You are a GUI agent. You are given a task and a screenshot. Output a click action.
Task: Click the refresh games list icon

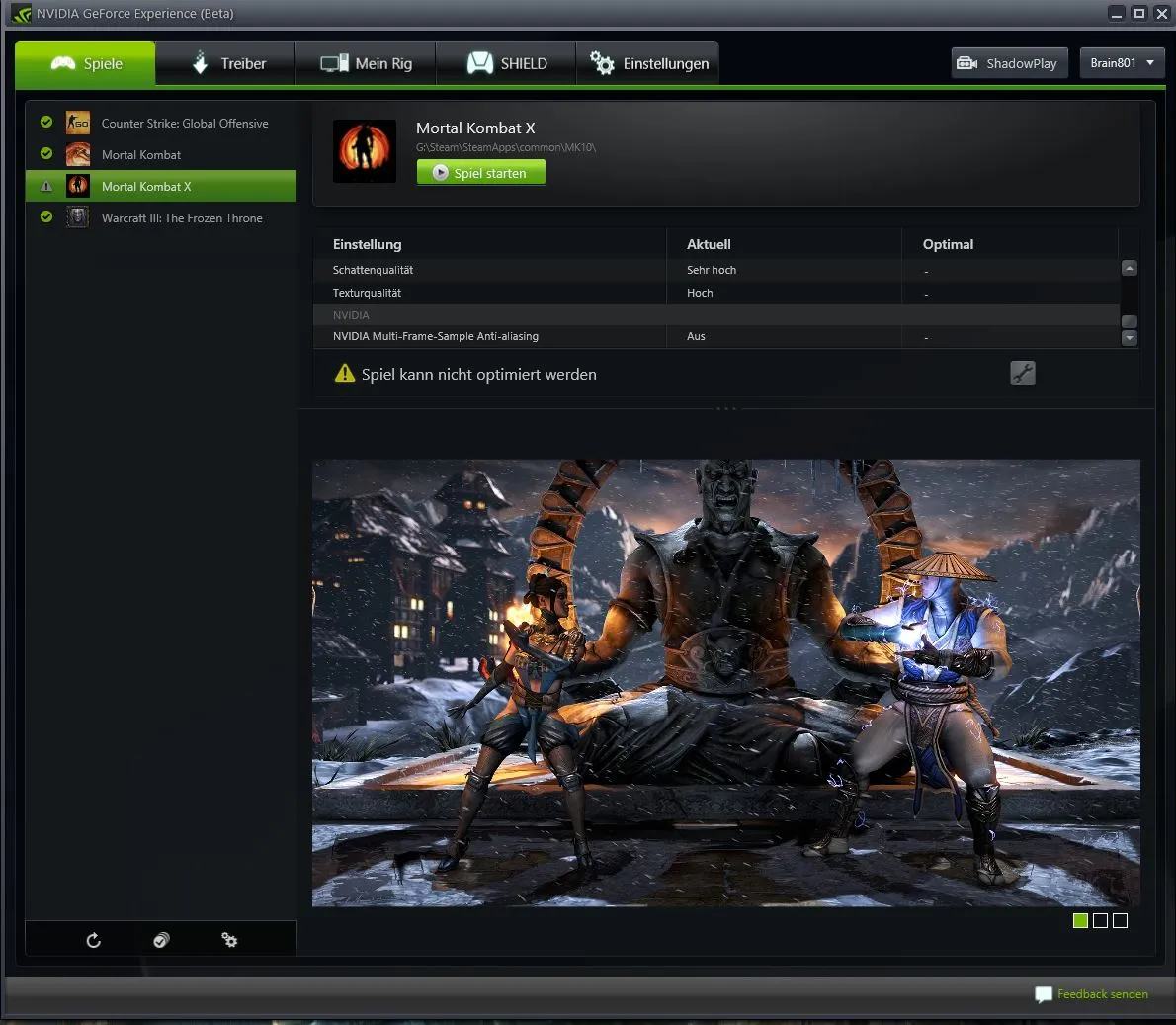(94, 940)
